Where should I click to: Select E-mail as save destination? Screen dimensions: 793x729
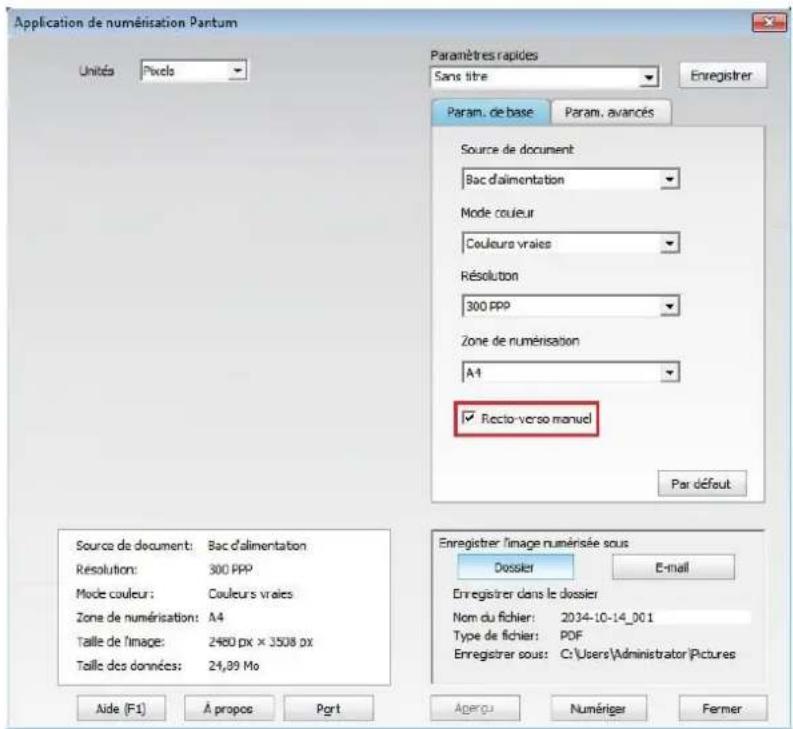coord(673,567)
